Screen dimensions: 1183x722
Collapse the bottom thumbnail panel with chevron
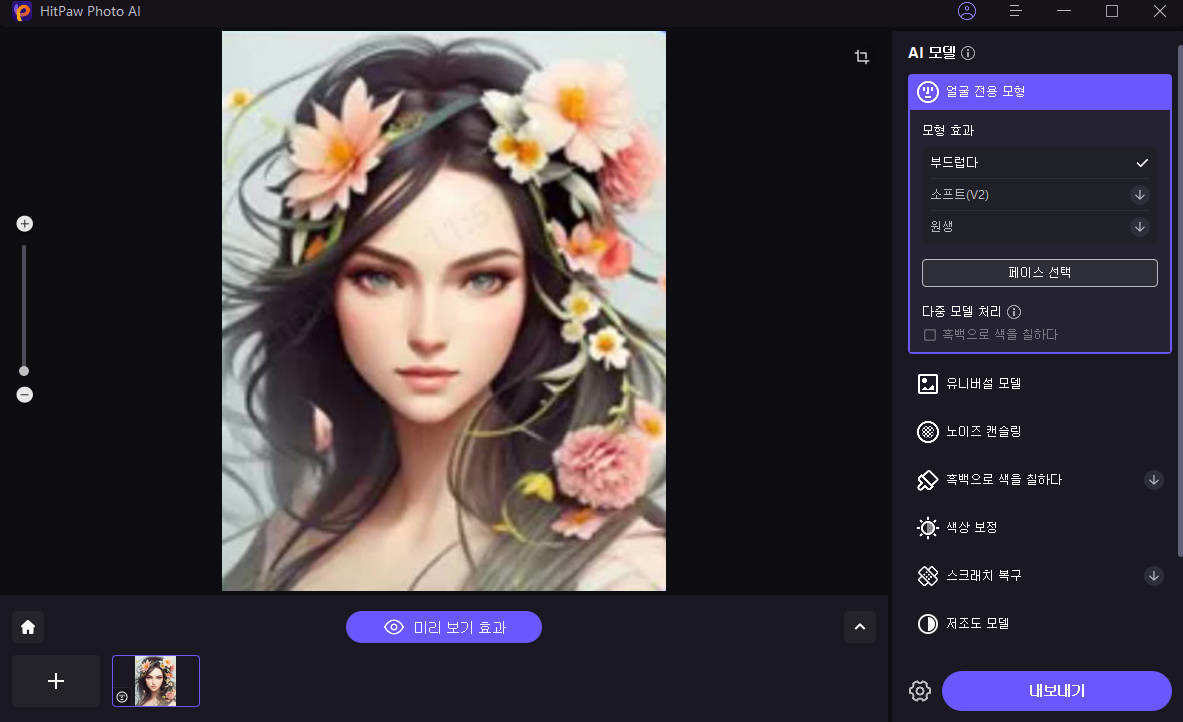860,627
